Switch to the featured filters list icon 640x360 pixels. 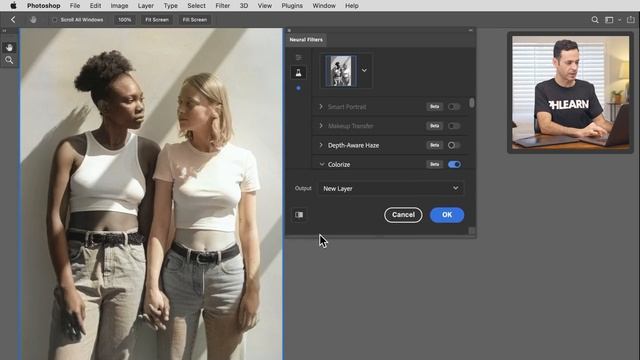pyautogui.click(x=298, y=58)
